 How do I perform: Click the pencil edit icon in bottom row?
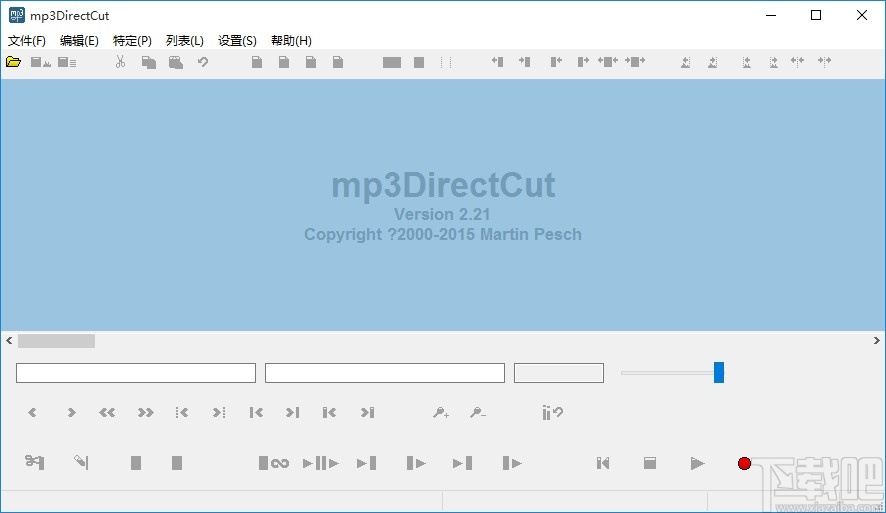[x=81, y=462]
